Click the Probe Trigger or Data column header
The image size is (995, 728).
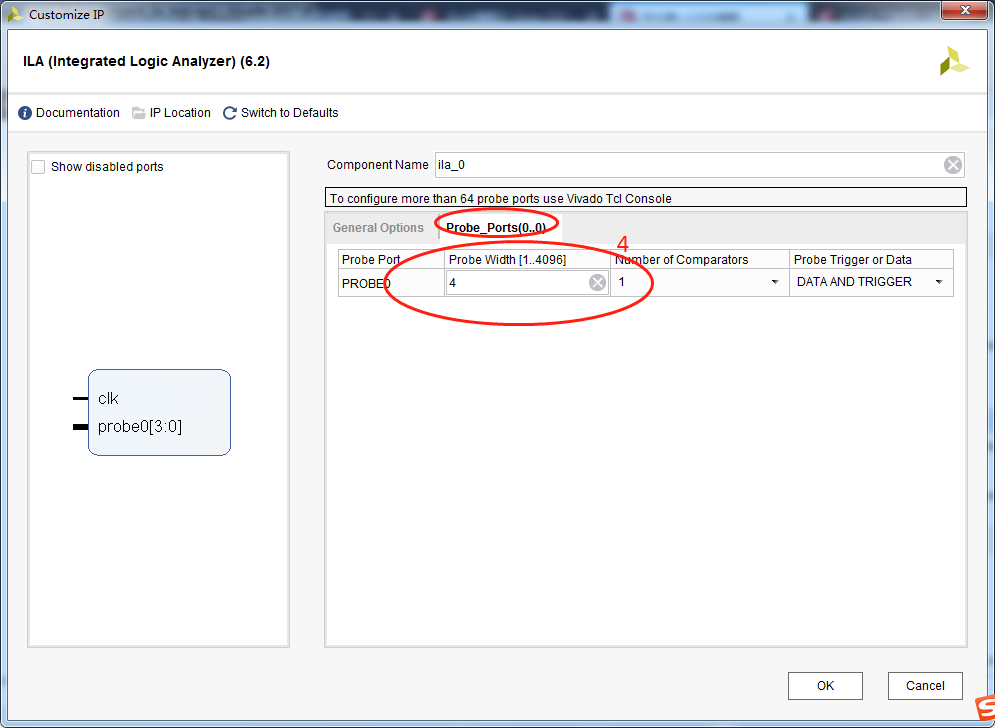pos(871,260)
